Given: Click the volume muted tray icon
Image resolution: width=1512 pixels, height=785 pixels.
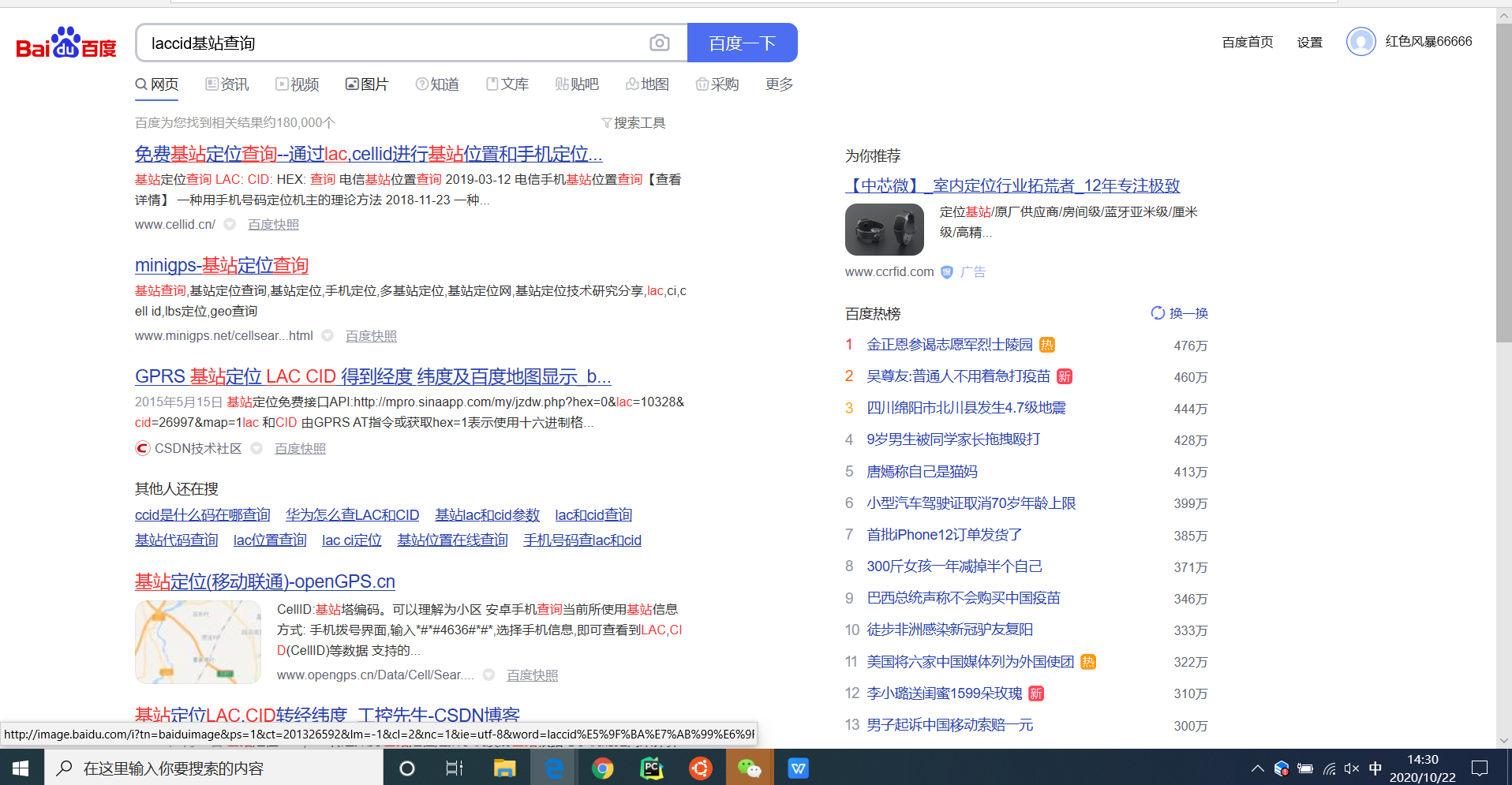Looking at the screenshot, I should [1352, 768].
